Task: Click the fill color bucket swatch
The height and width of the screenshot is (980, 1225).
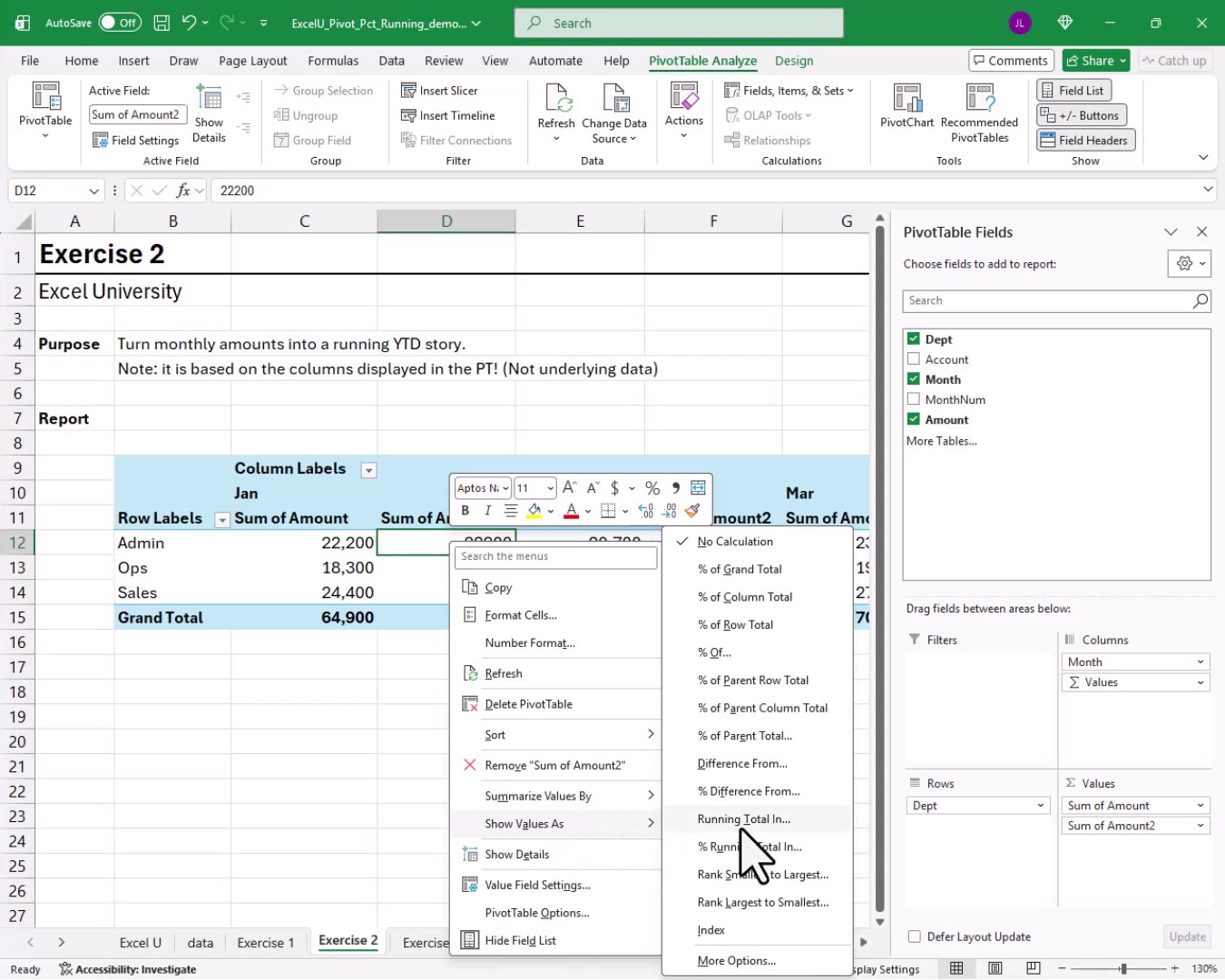Action: [534, 511]
